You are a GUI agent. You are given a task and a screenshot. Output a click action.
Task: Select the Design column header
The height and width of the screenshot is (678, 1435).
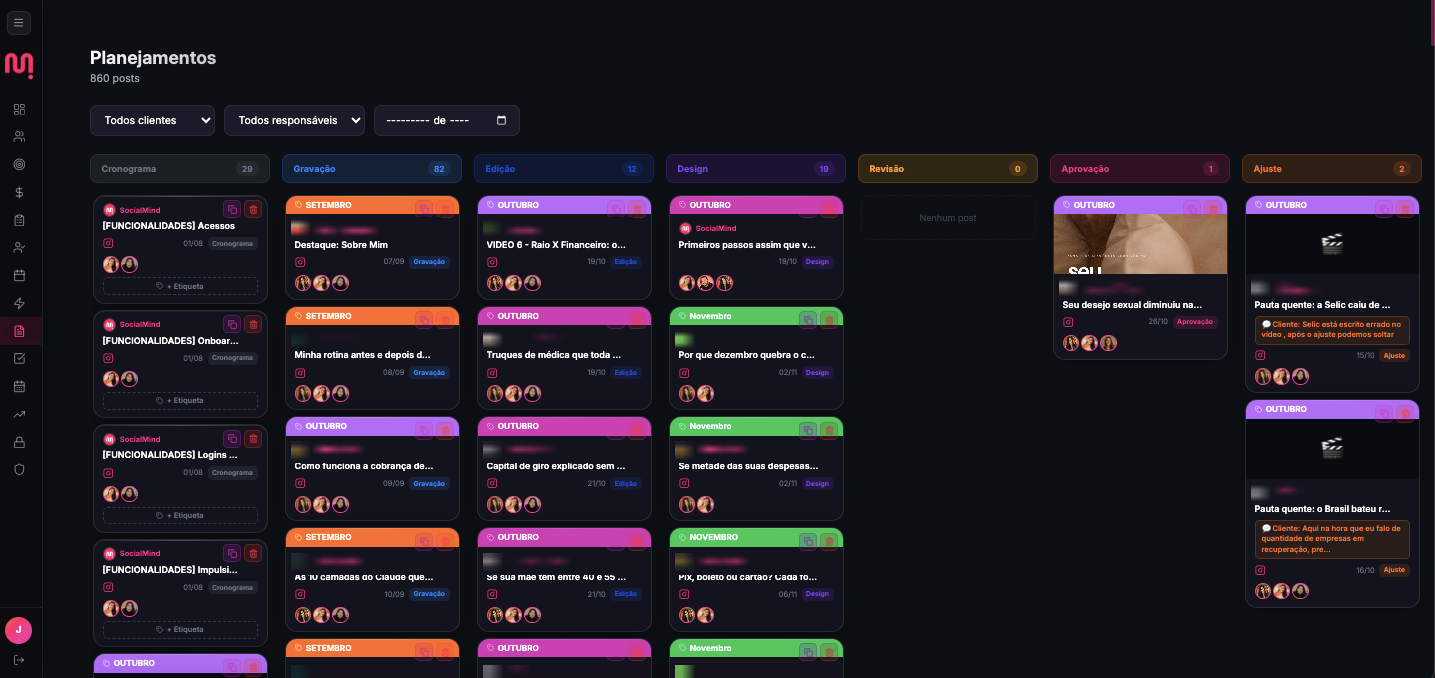pyautogui.click(x=756, y=169)
